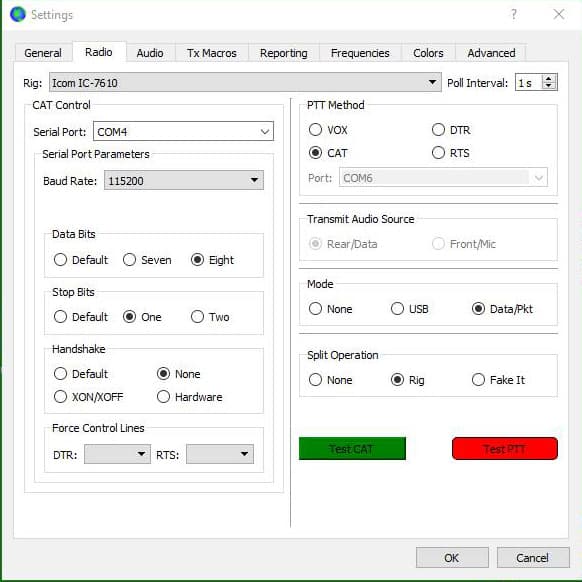This screenshot has height=582, width=582.
Task: Click the question mark help icon
Action: [514, 14]
